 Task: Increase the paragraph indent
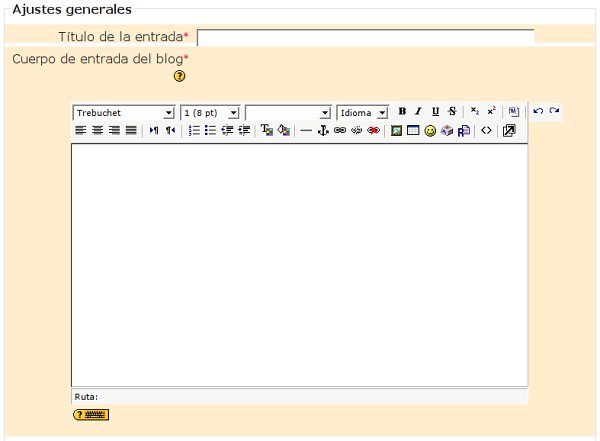(244, 131)
